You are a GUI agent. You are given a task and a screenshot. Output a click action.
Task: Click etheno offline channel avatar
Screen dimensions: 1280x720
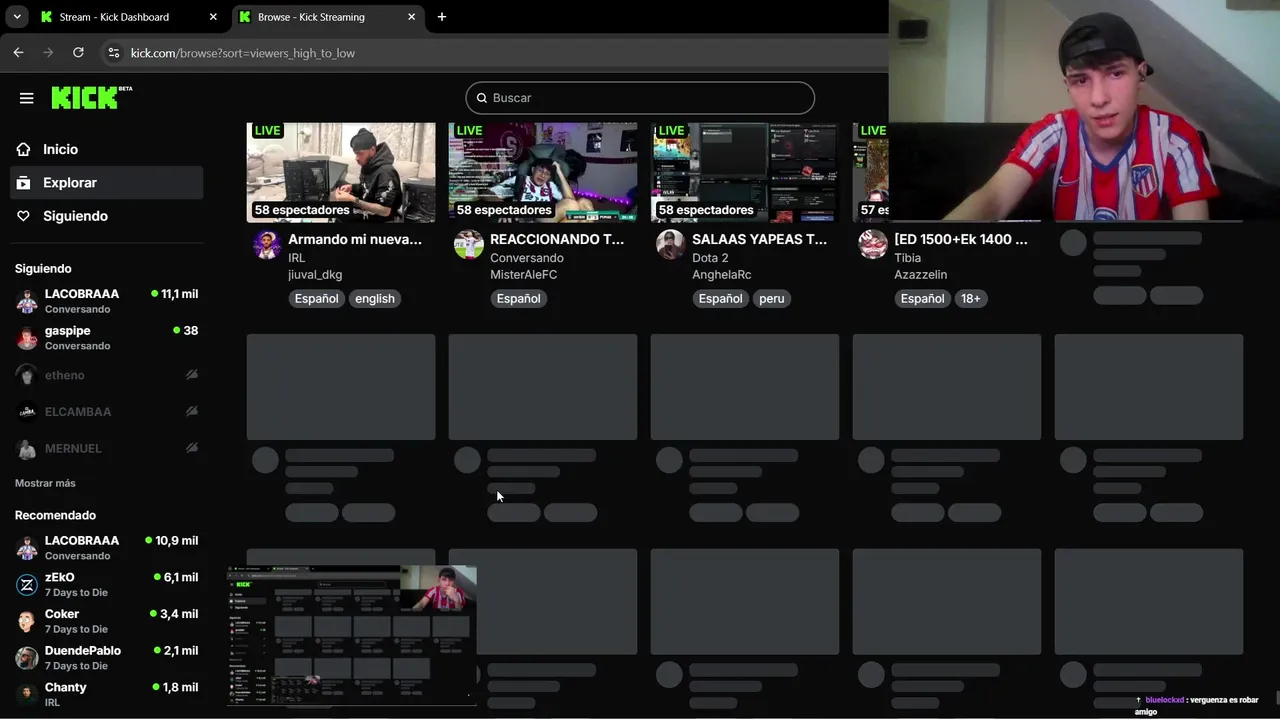(x=27, y=375)
